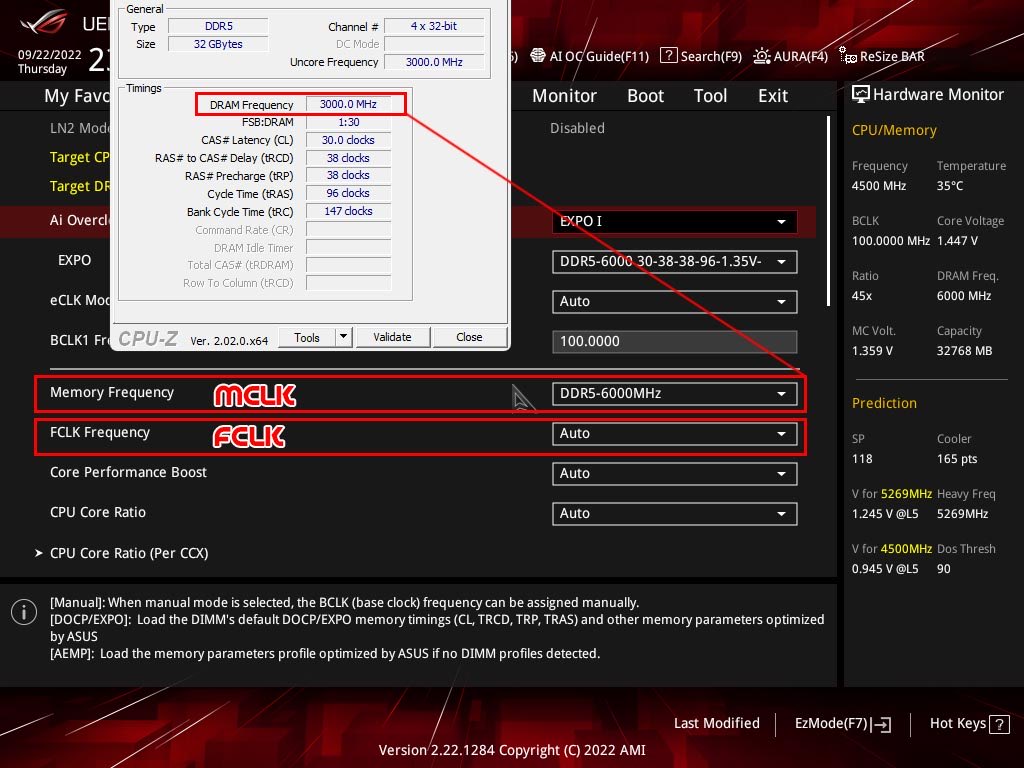The height and width of the screenshot is (768, 1024).
Task: Click the CPU-Z Tools button
Action: [307, 337]
